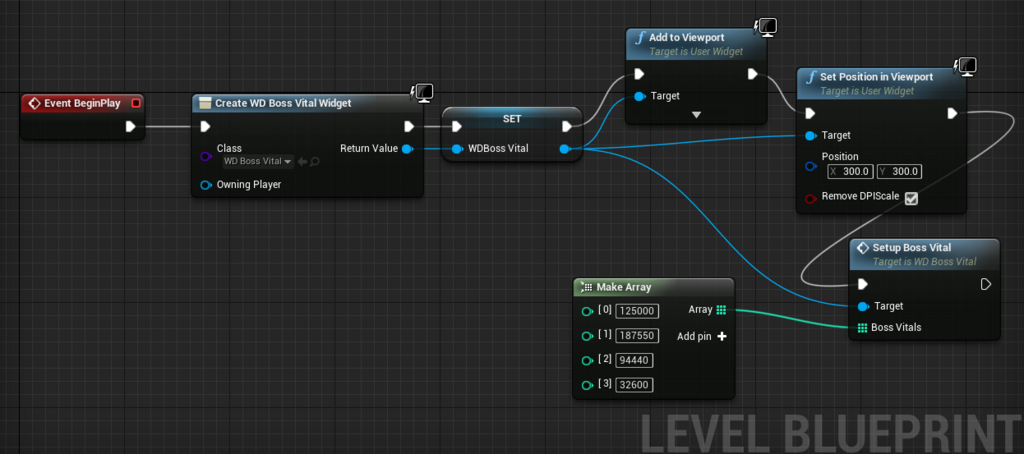The width and height of the screenshot is (1024, 454).
Task: Click Make Array element [2] pin
Action: tap(586, 360)
